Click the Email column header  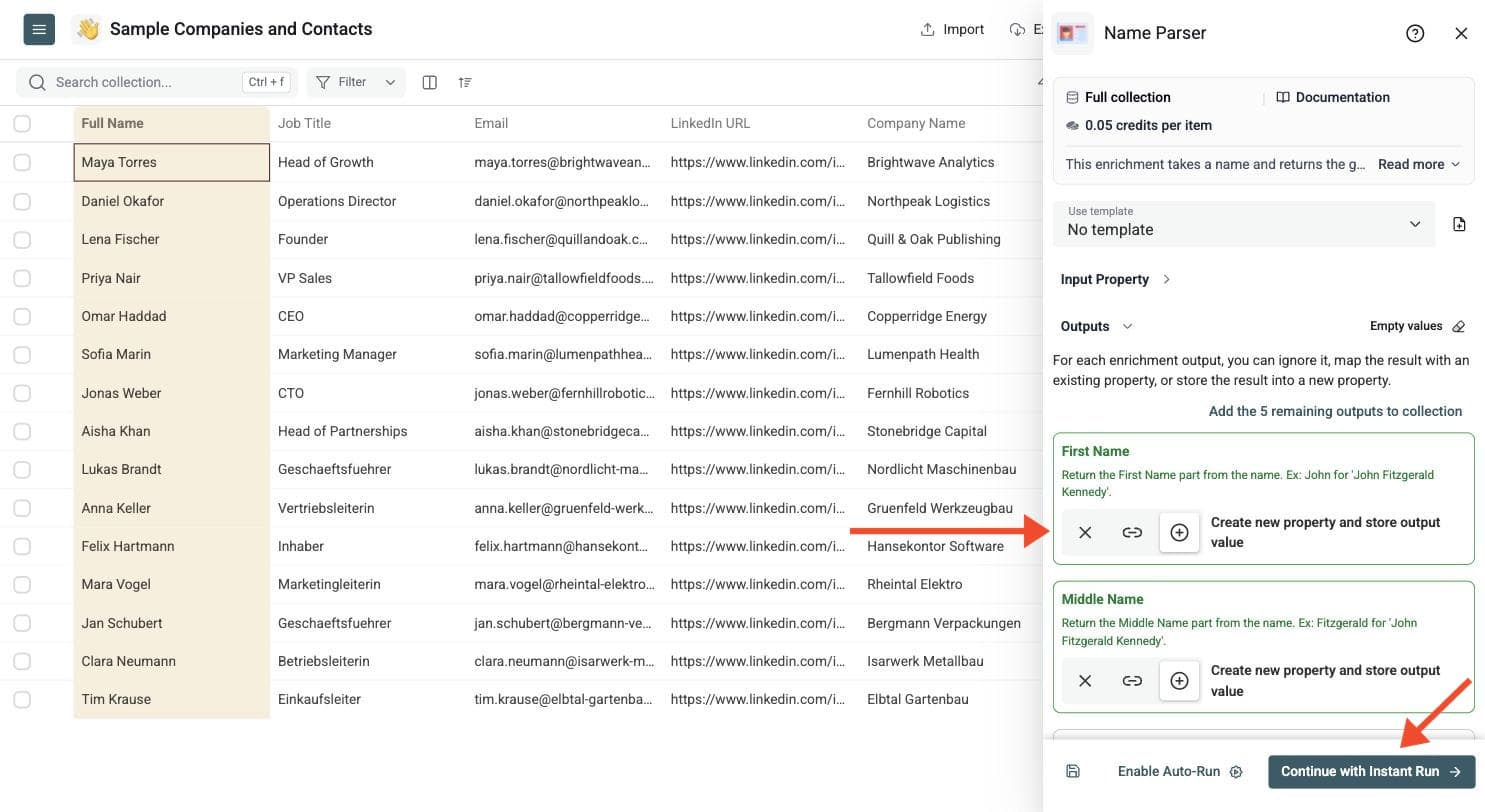click(x=564, y=123)
